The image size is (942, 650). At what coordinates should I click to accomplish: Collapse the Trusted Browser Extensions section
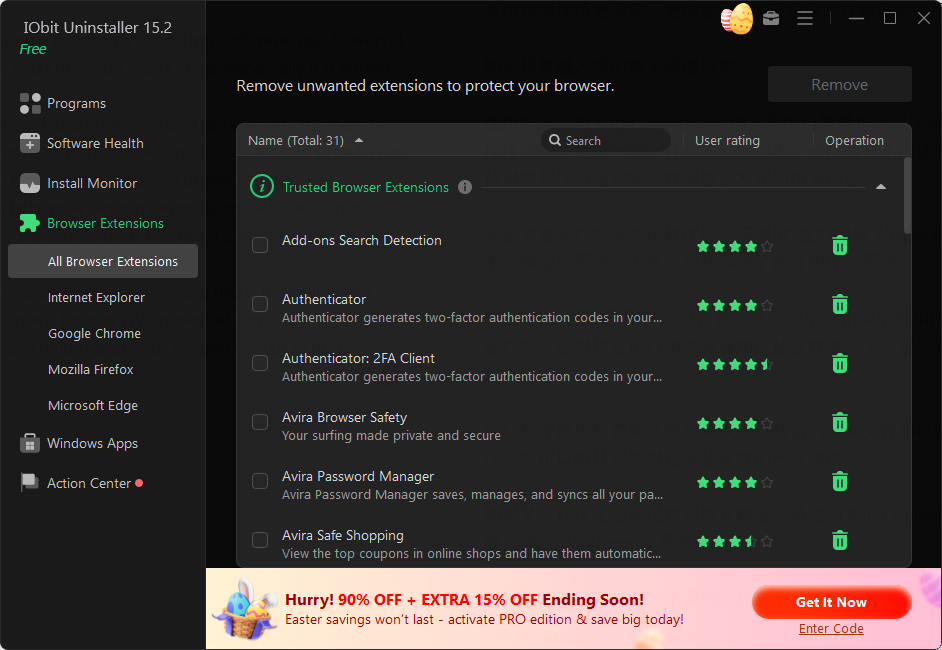[880, 187]
